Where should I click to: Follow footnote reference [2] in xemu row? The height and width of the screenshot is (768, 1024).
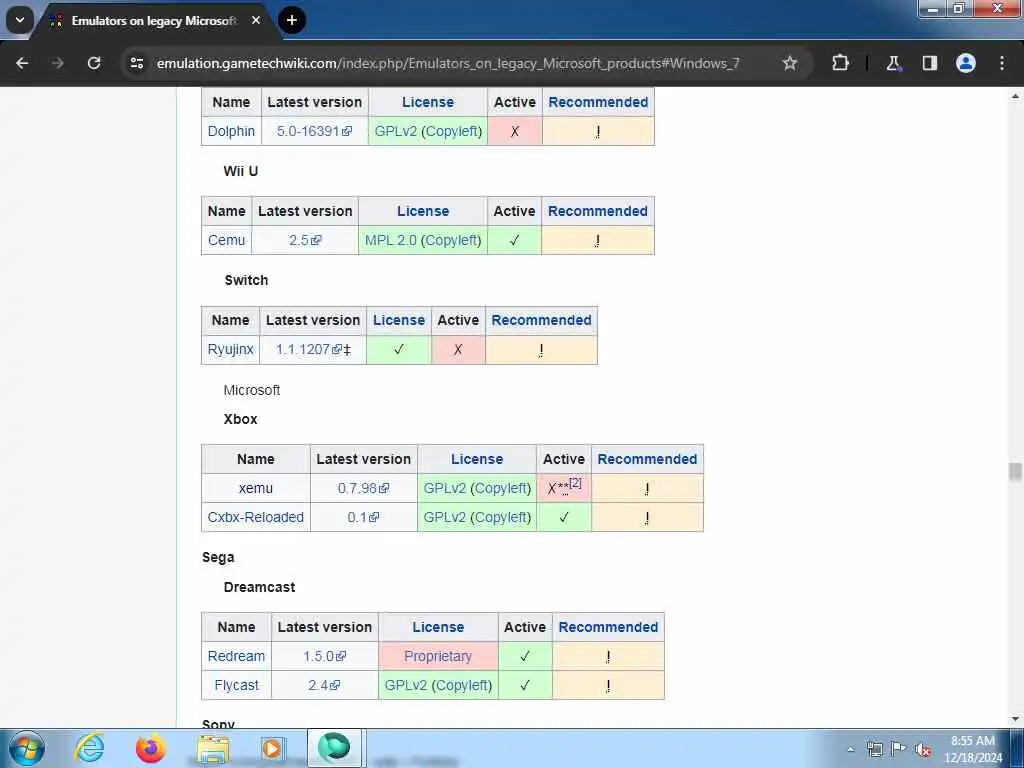pos(575,483)
